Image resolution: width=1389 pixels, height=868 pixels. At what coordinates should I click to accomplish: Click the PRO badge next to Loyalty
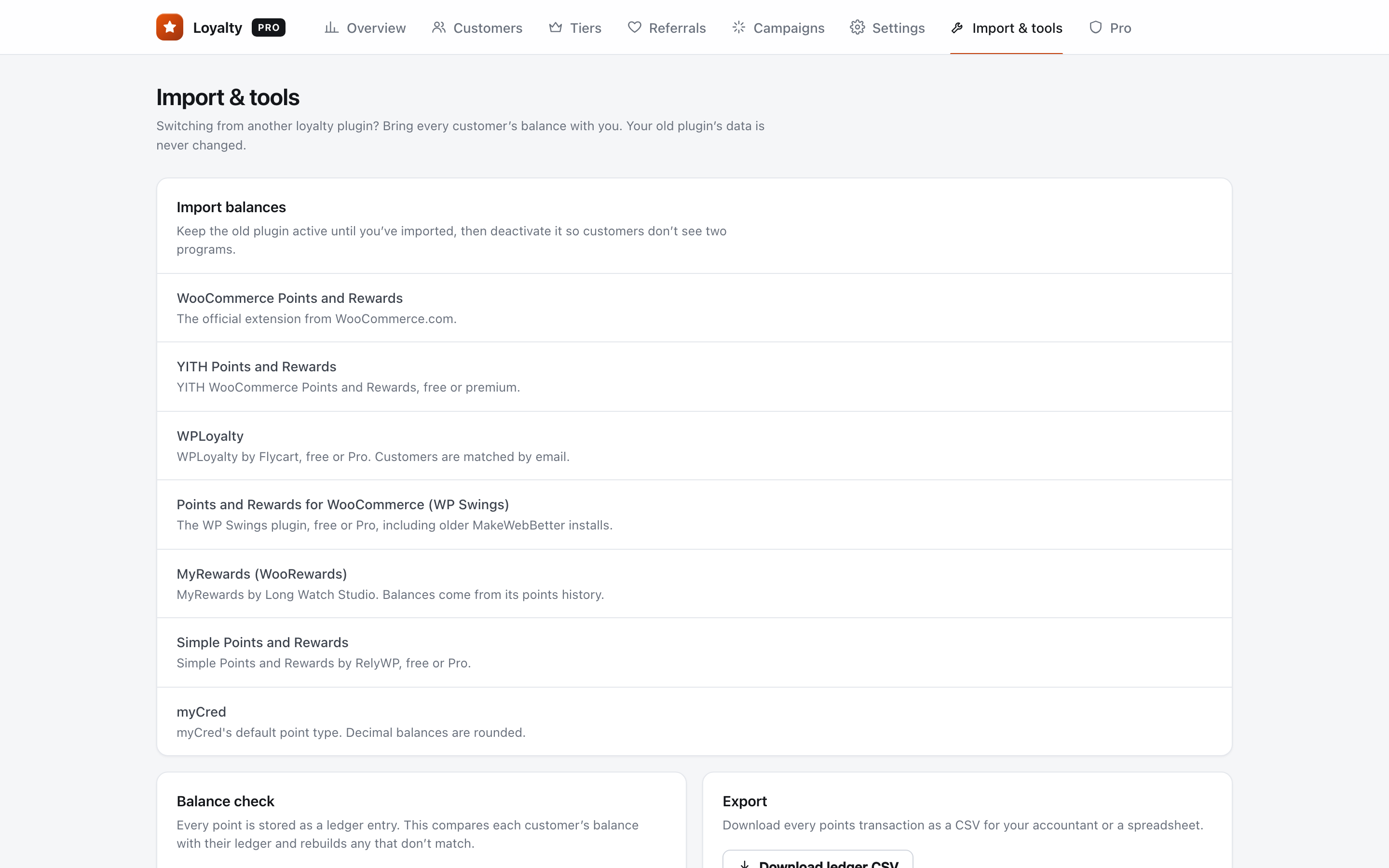268,27
